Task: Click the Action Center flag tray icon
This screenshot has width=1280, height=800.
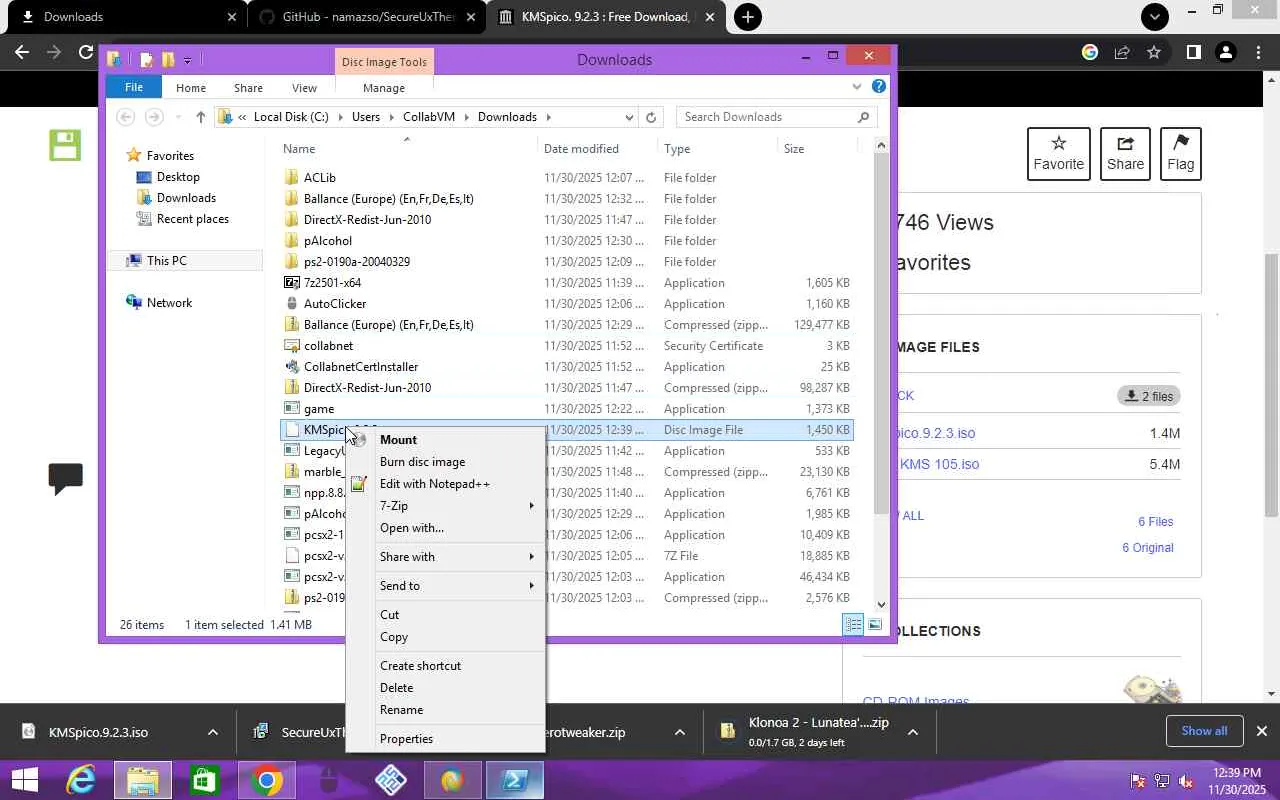Action: 1138,781
